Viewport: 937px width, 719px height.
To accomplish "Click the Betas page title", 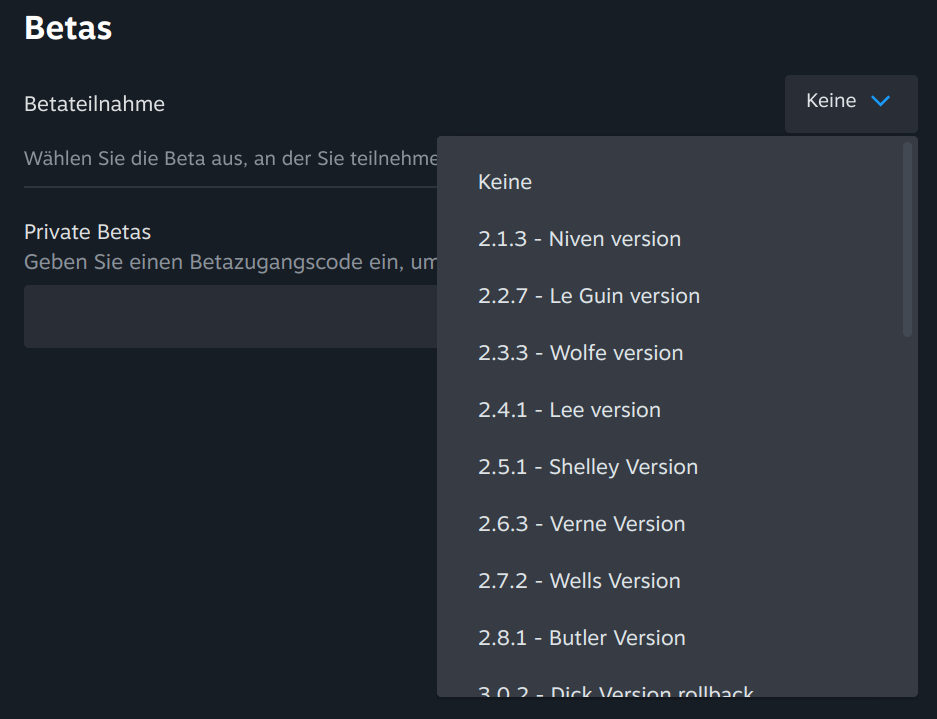I will coord(68,28).
